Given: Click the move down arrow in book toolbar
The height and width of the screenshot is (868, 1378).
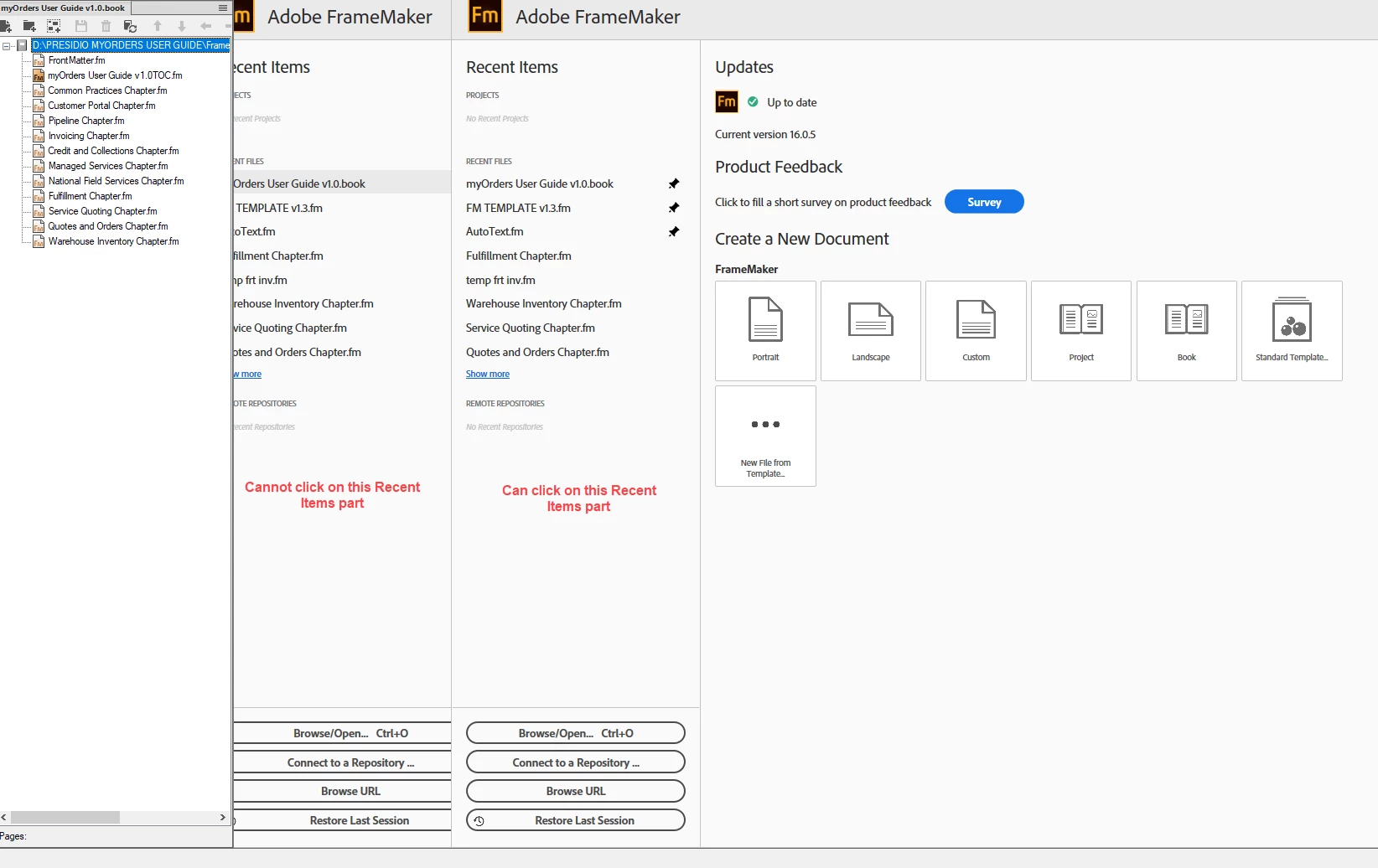Looking at the screenshot, I should click(181, 27).
